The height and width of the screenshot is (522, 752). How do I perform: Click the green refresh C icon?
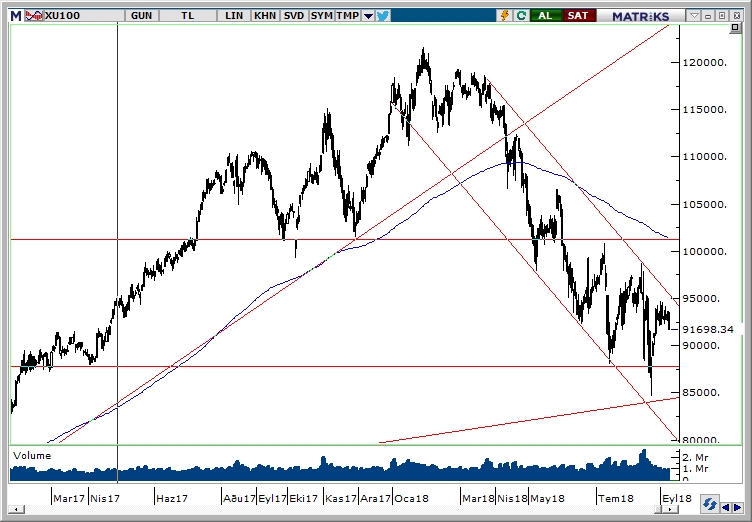tap(521, 16)
